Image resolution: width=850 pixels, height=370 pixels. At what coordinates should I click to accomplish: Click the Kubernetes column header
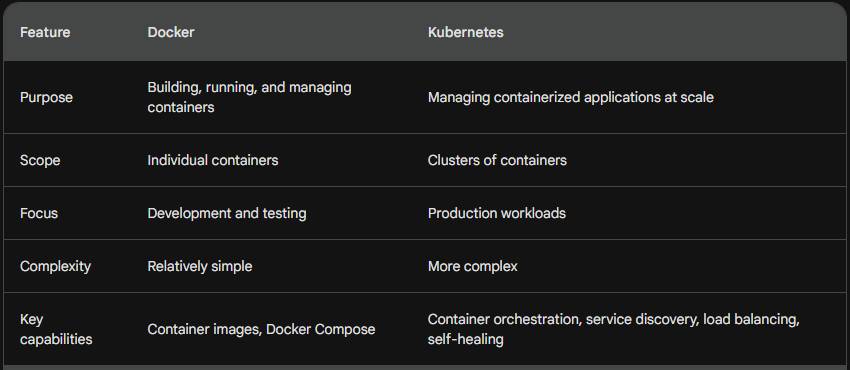coord(466,32)
